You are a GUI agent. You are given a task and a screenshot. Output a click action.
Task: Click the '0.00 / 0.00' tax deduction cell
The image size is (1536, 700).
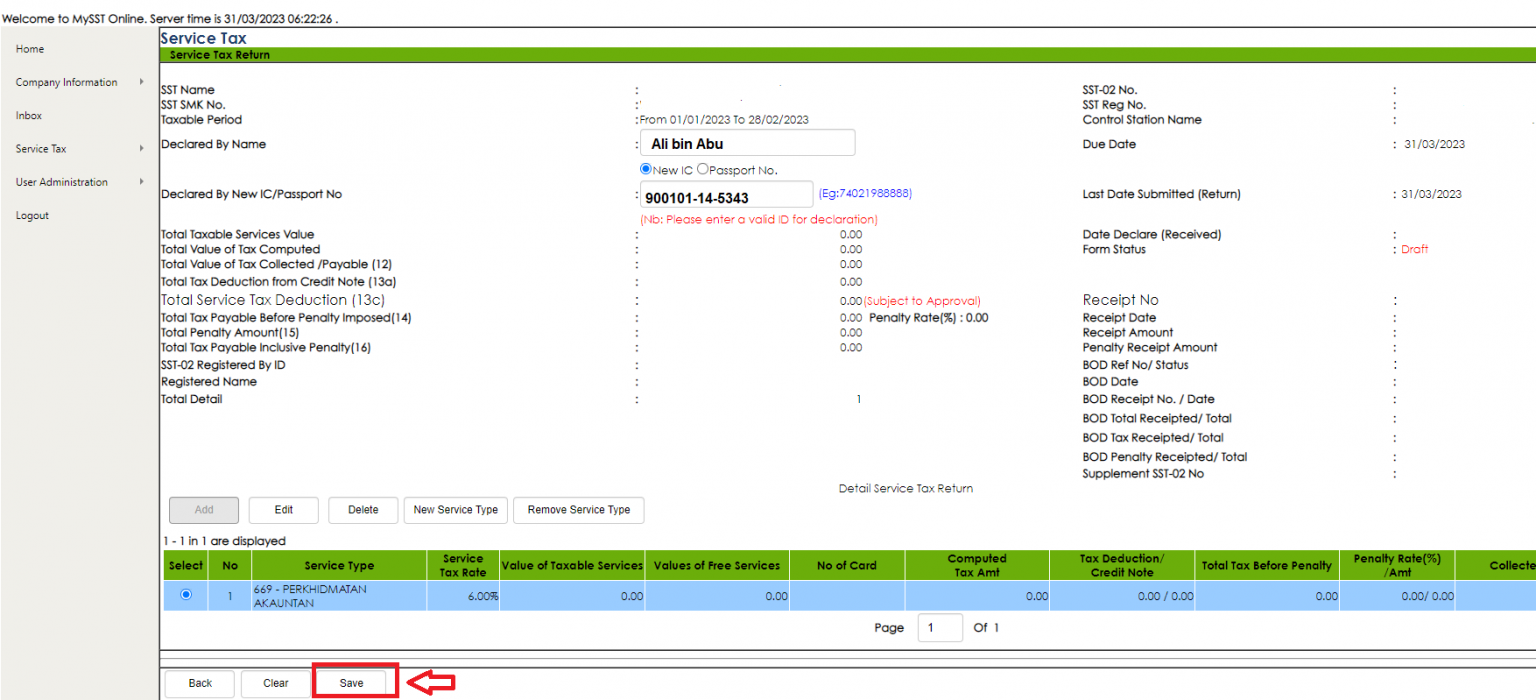click(1122, 596)
